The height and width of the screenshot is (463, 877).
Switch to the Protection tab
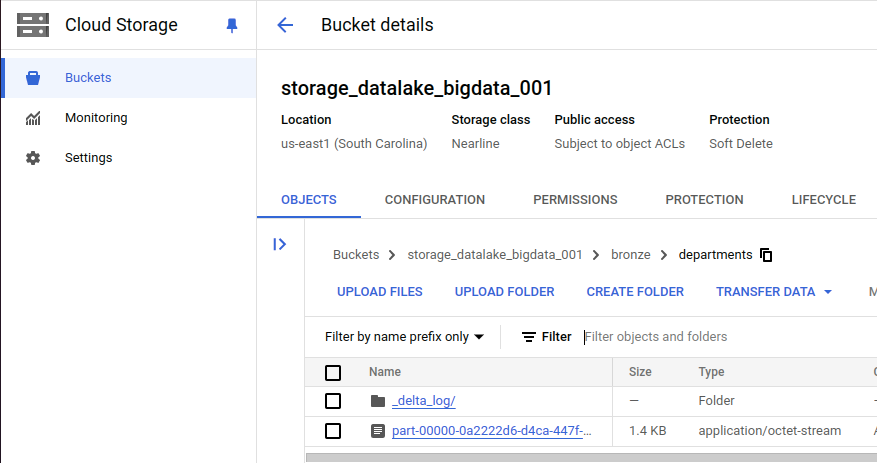[704, 200]
